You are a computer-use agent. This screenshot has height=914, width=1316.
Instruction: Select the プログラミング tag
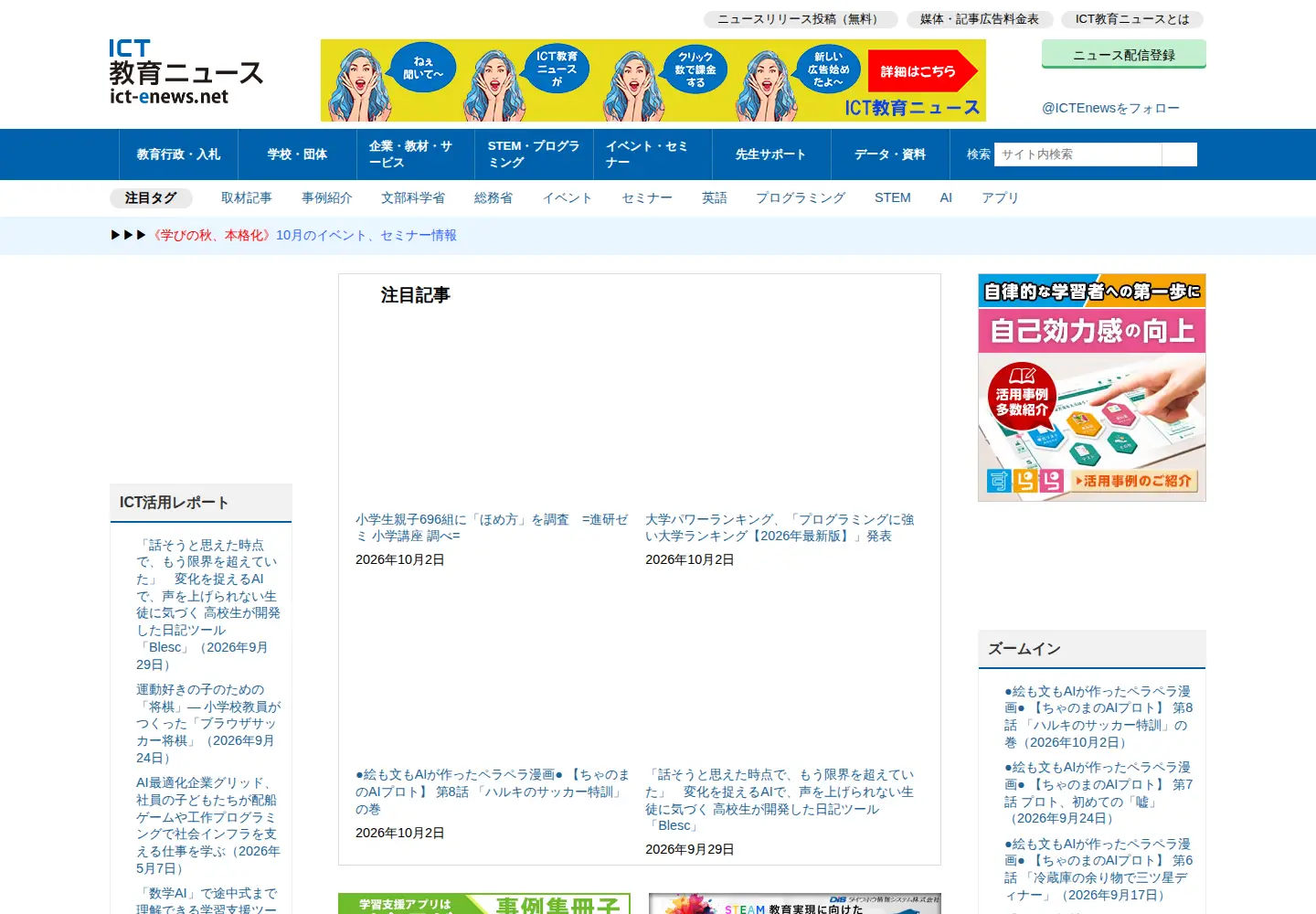coord(801,197)
